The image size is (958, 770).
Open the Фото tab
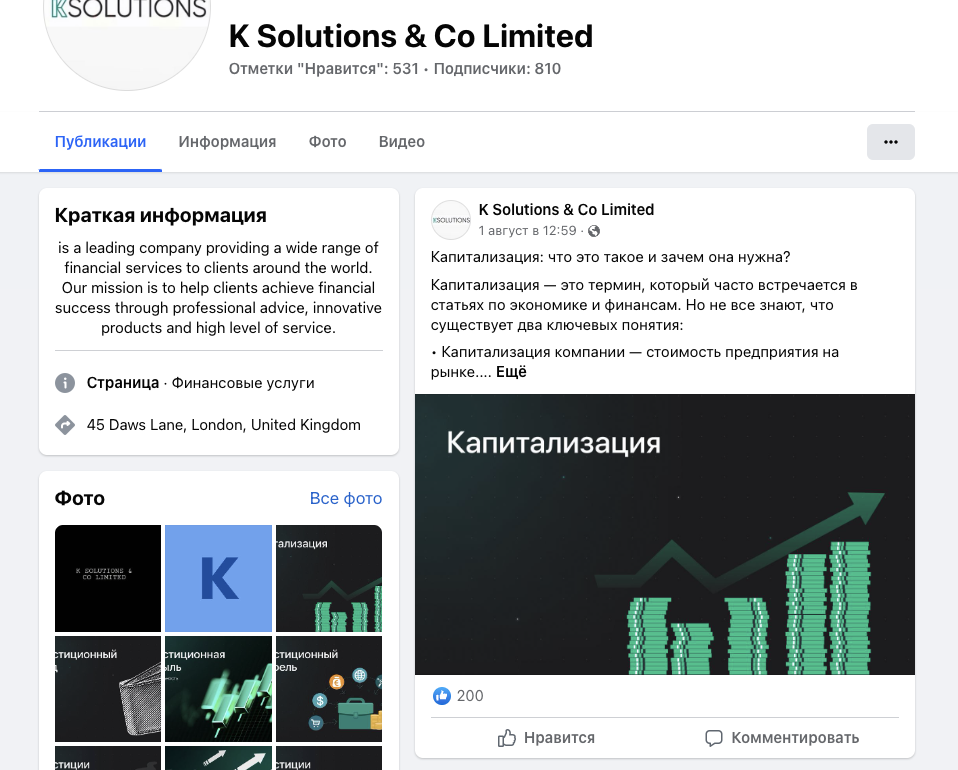click(327, 142)
